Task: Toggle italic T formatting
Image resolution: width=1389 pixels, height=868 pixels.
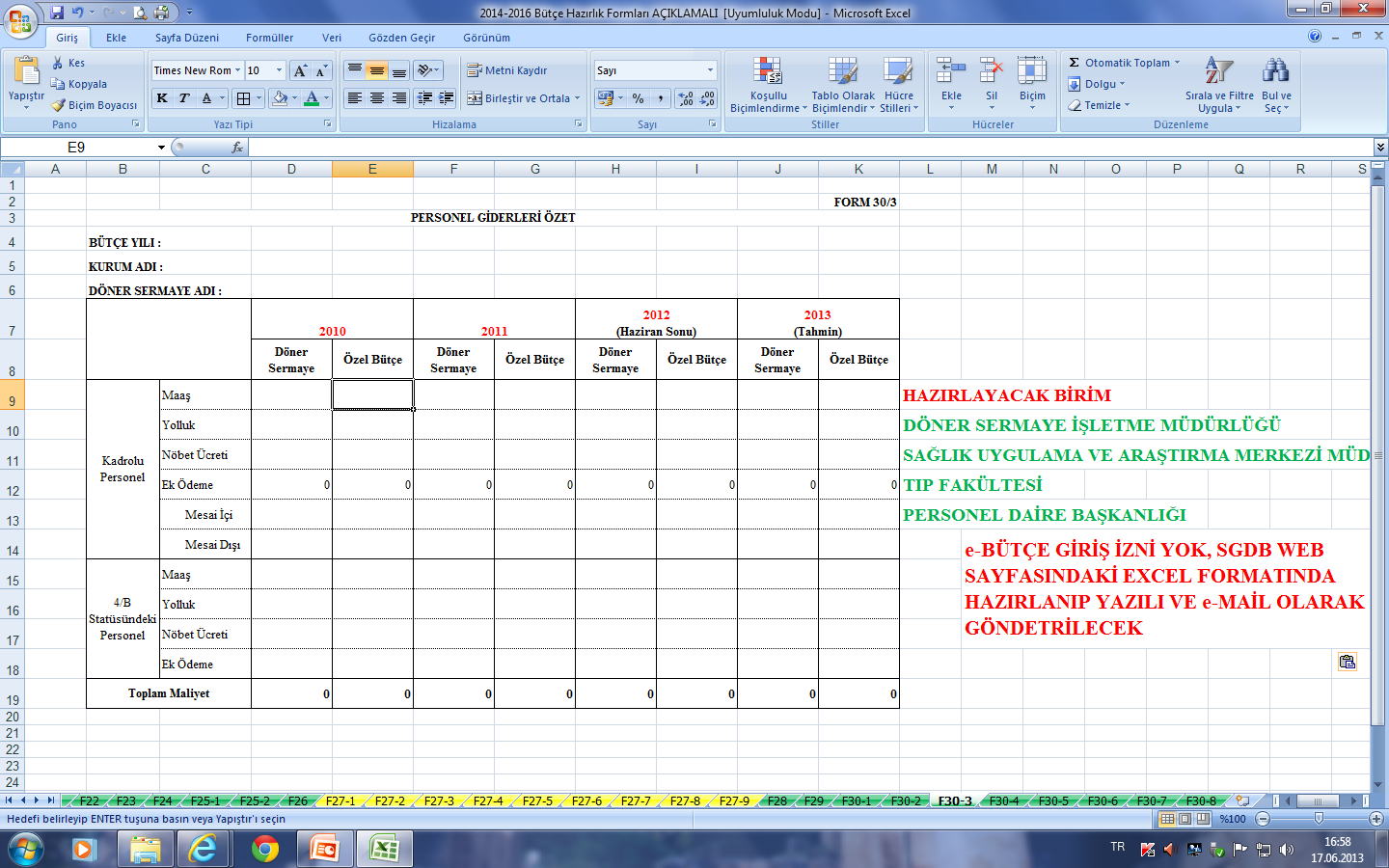Action: point(183,98)
